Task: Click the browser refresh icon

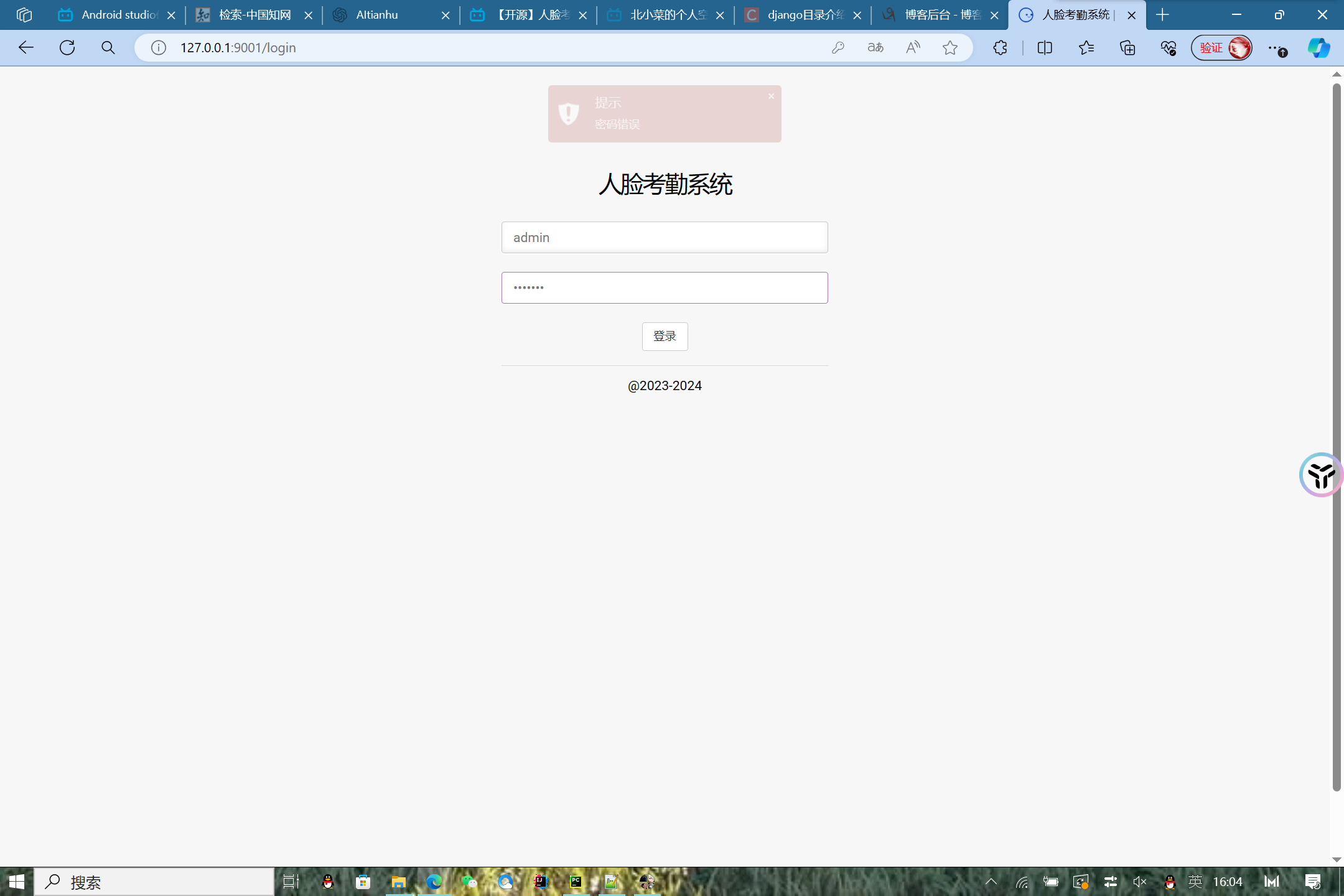Action: tap(67, 47)
